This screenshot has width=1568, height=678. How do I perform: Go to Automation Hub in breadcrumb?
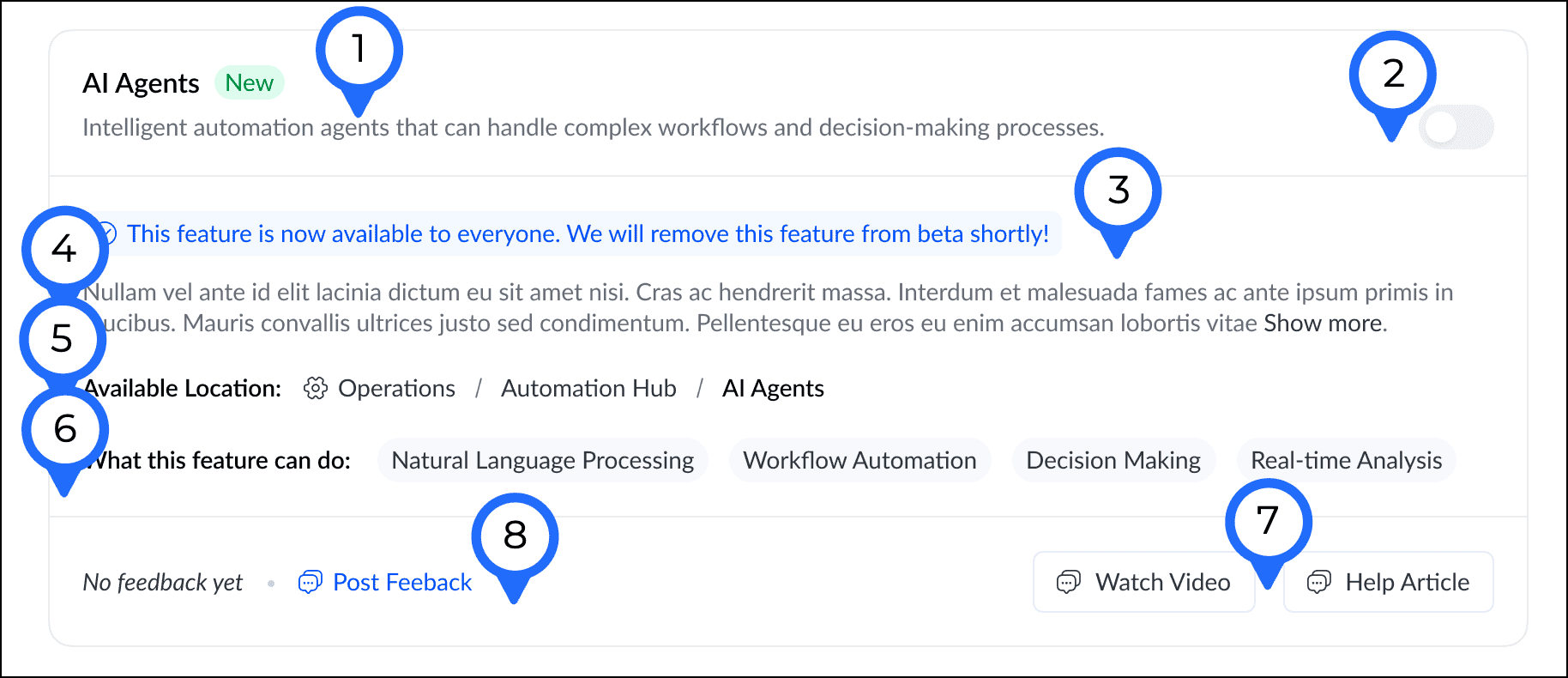588,389
